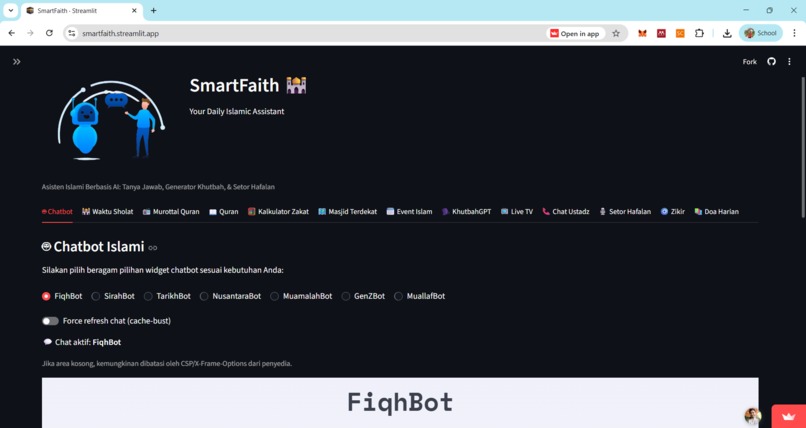This screenshot has height=428, width=806.
Task: Click the orange SC extension icon
Action: 680,33
